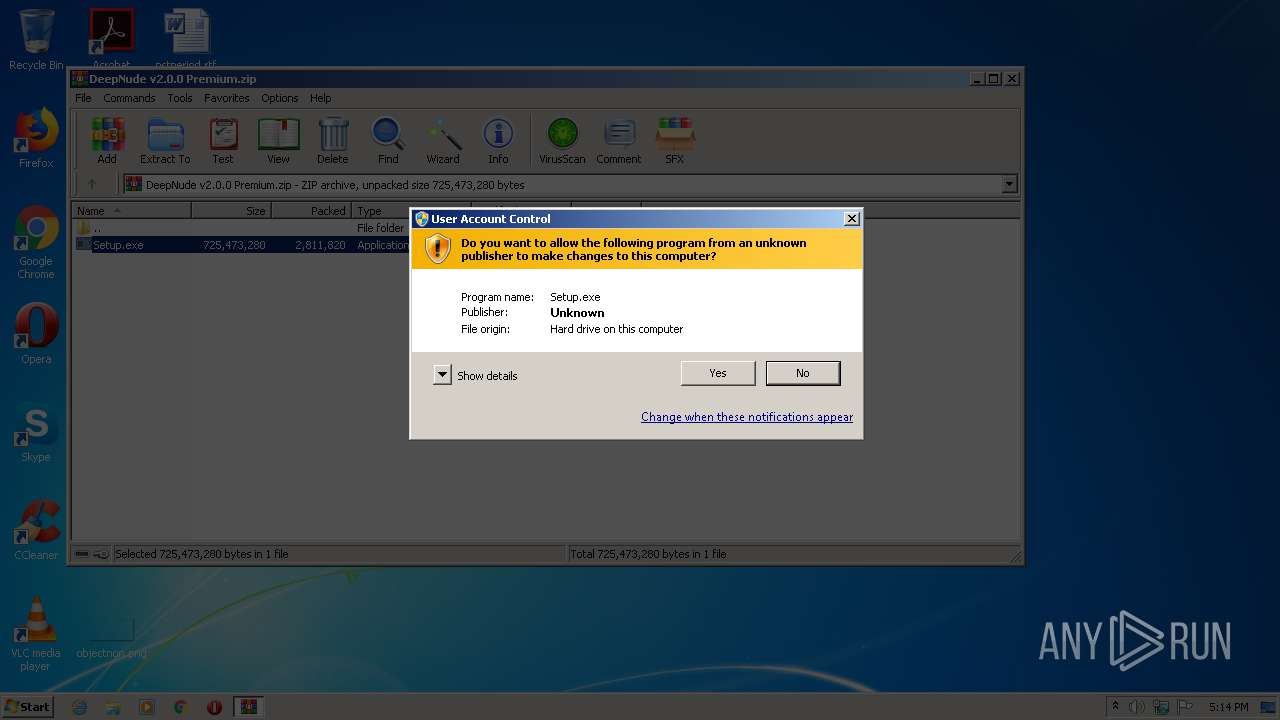Sort by Size column header

click(x=231, y=211)
